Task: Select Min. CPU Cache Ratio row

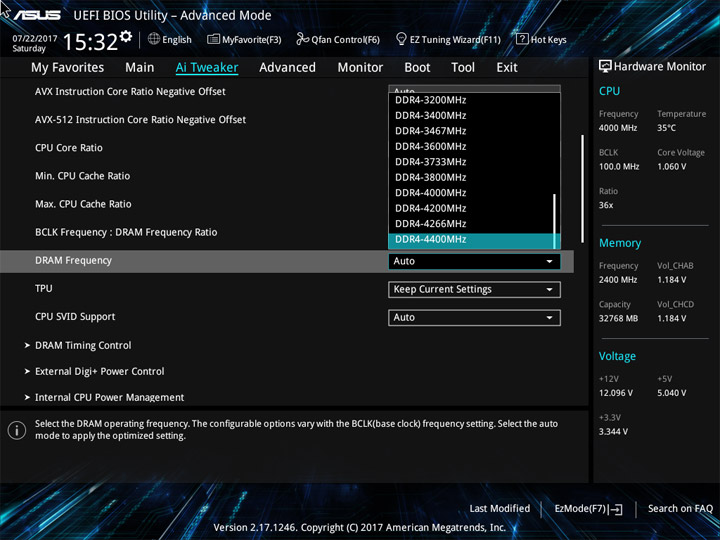Action: 83,176
